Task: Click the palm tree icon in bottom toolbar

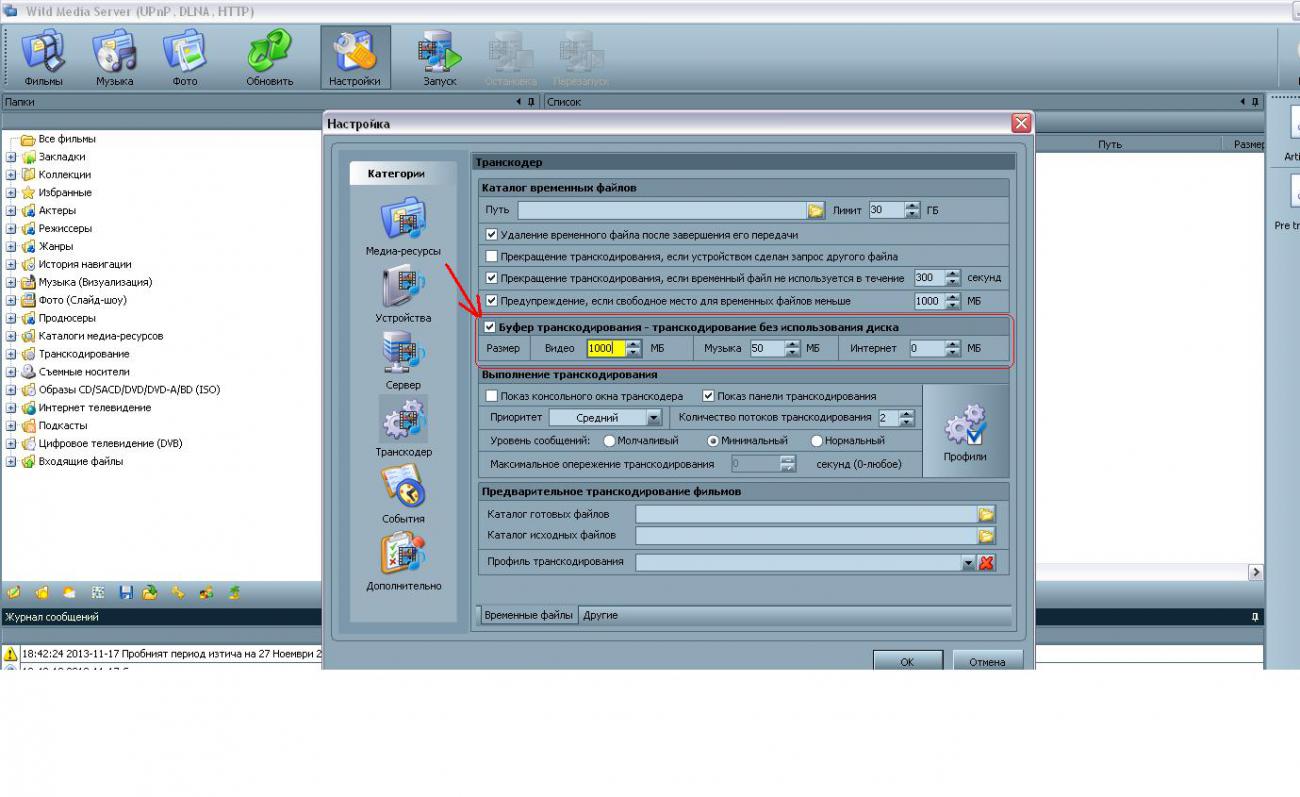Action: click(233, 592)
